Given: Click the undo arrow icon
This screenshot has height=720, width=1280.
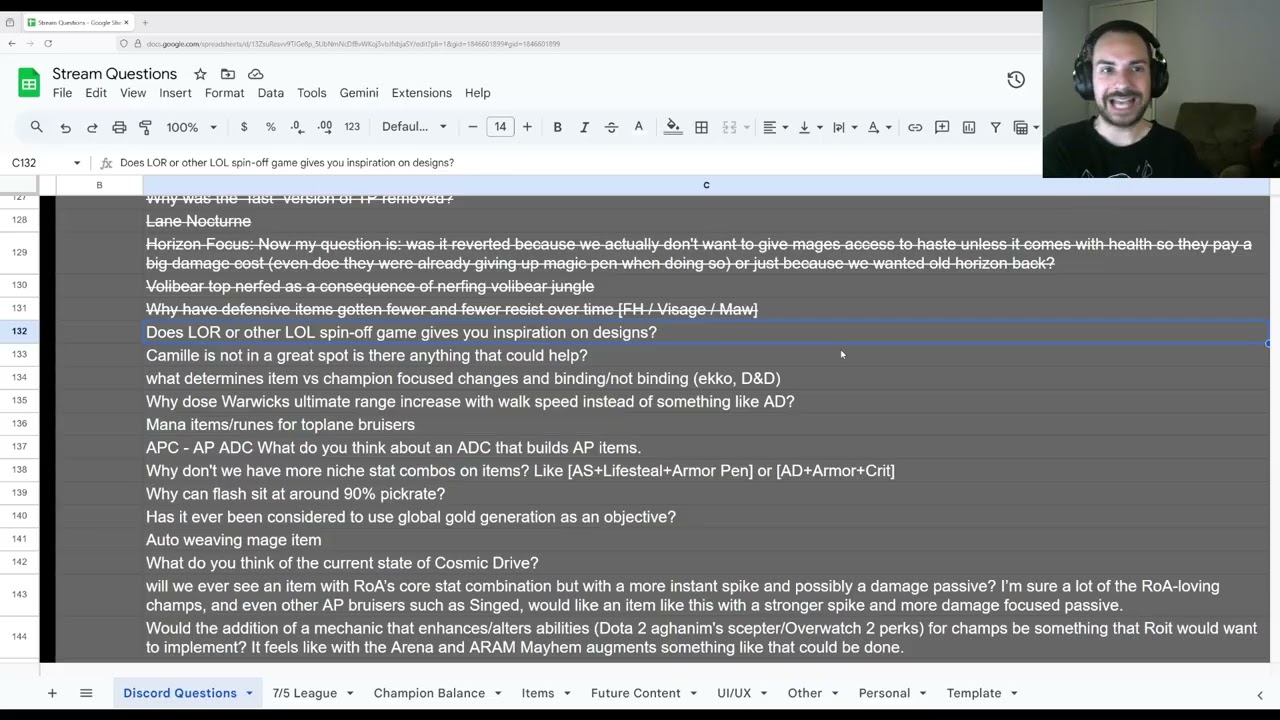Looking at the screenshot, I should point(65,127).
